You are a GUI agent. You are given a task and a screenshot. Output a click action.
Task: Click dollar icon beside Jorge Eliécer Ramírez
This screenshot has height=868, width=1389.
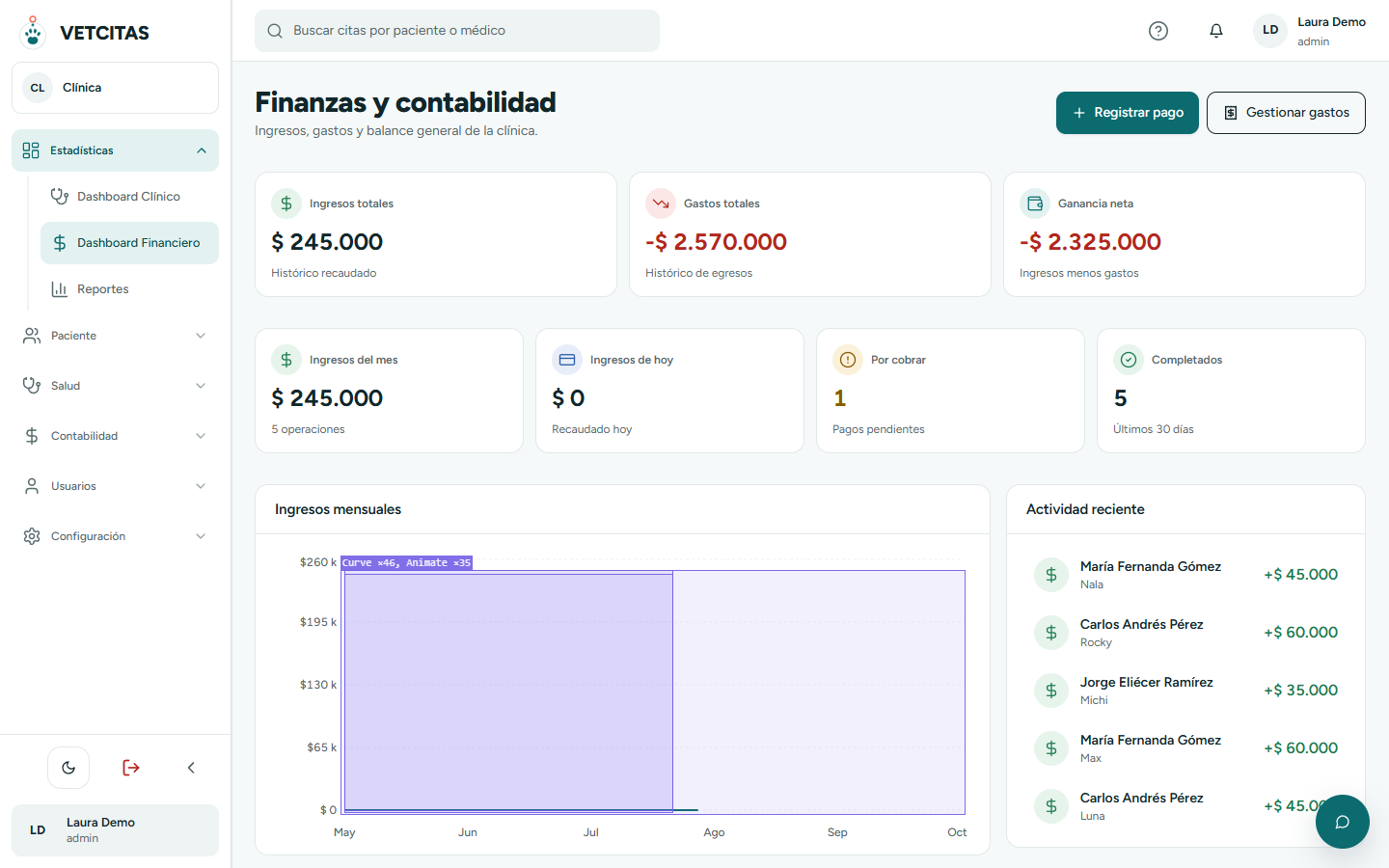click(1051, 691)
